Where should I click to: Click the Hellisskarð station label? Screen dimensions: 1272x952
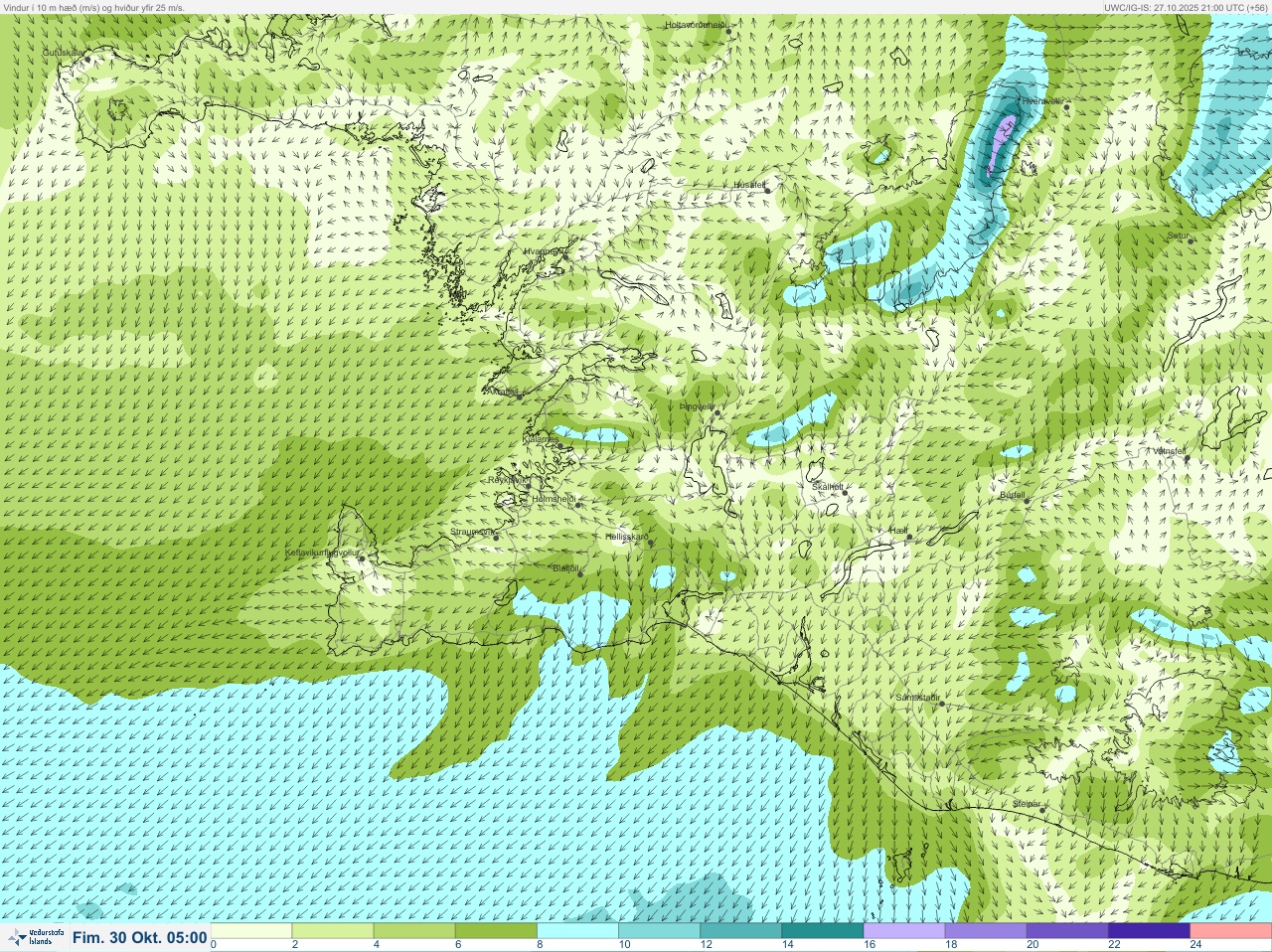point(627,537)
